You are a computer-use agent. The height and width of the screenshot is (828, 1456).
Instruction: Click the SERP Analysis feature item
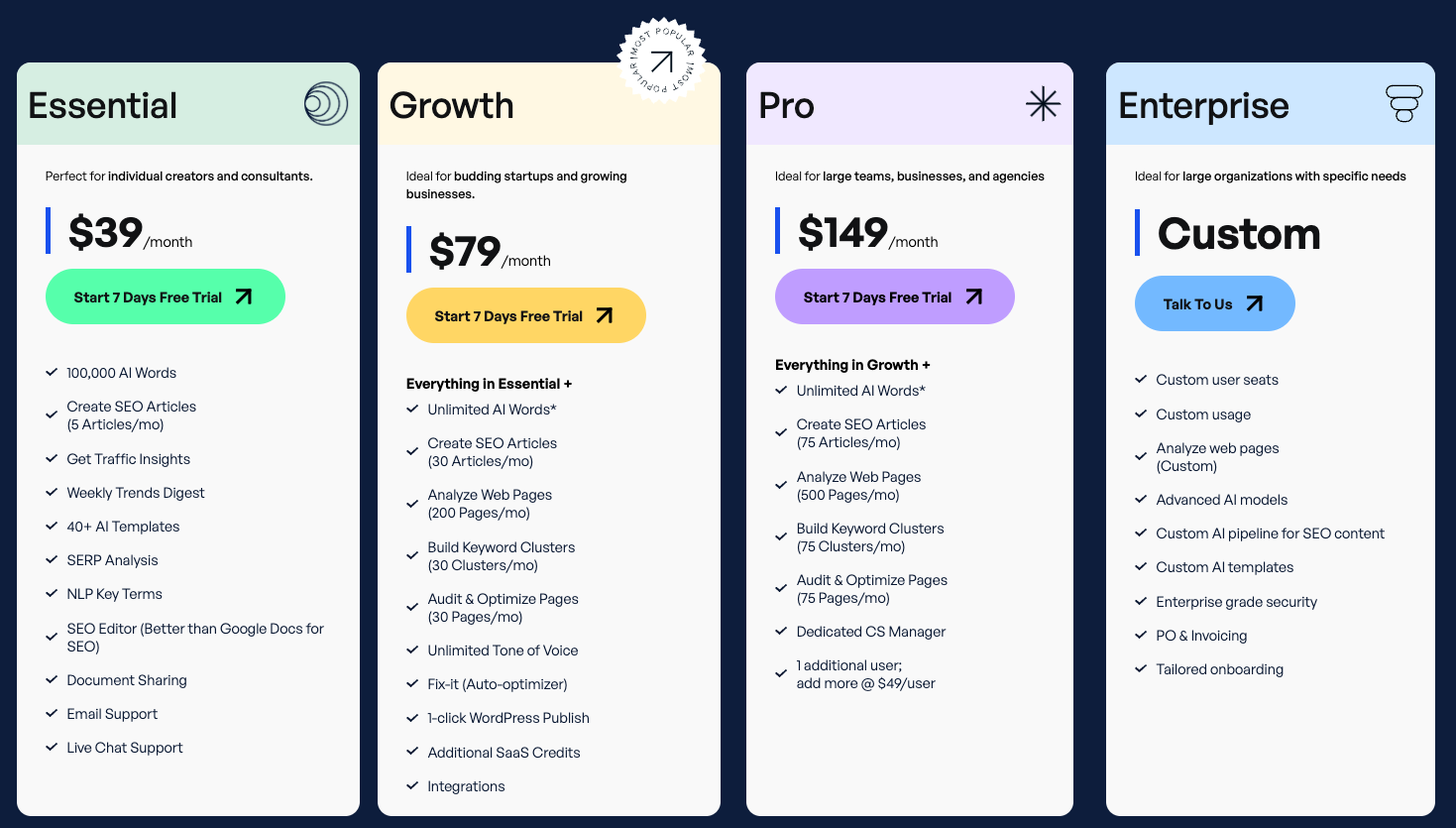tap(112, 560)
